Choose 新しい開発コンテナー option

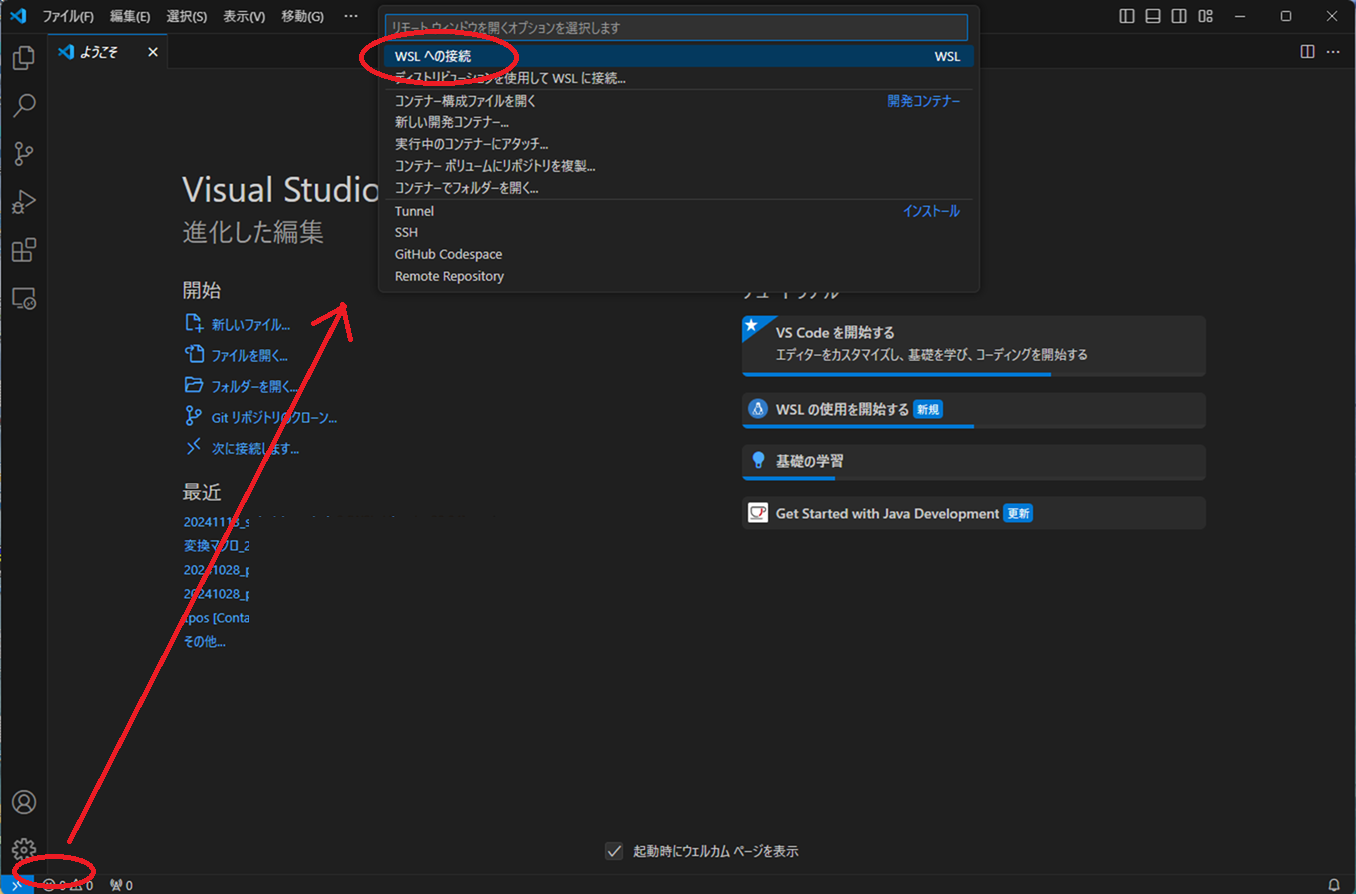(678, 122)
